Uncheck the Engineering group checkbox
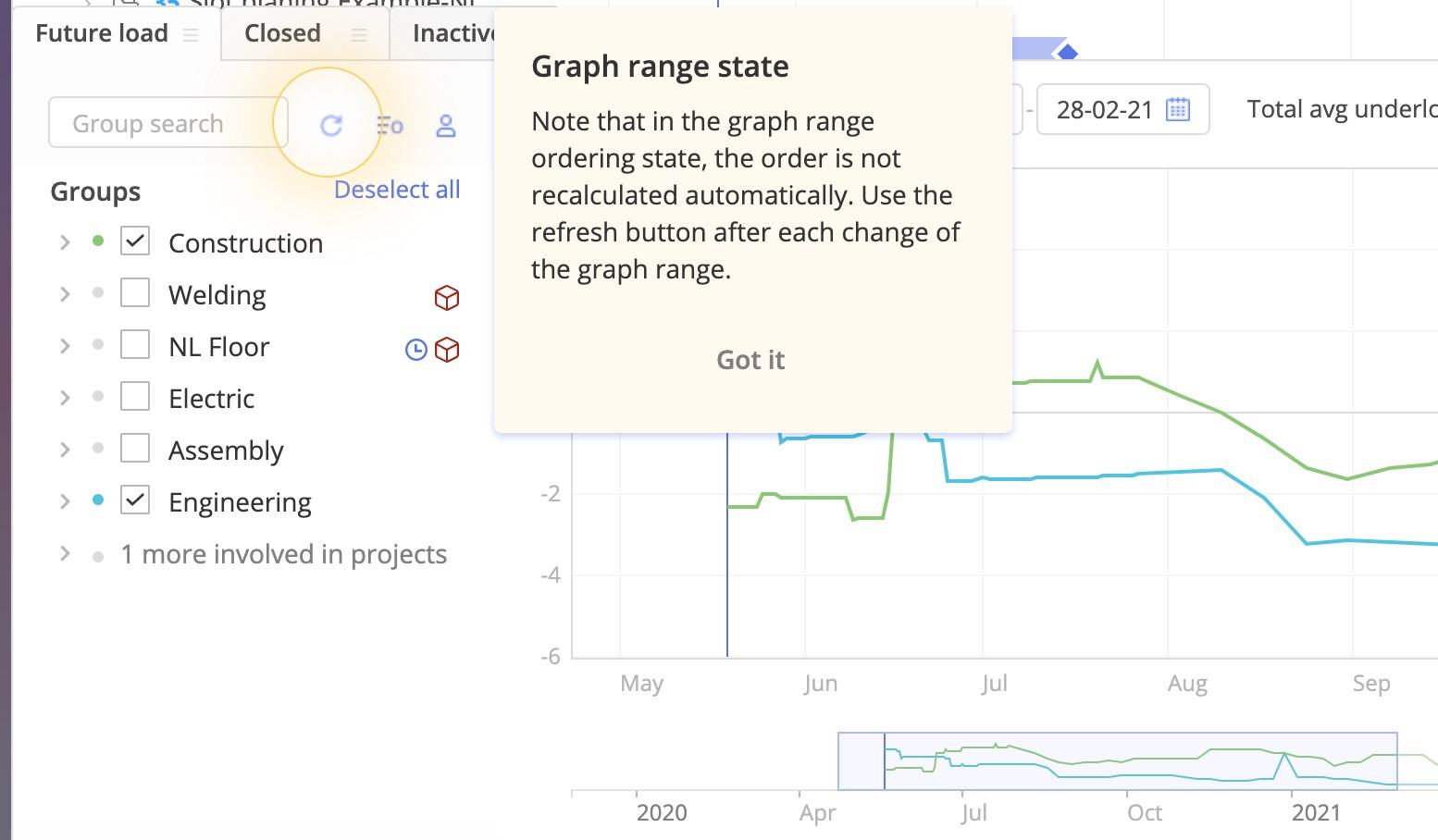The width and height of the screenshot is (1438, 840). (x=135, y=500)
